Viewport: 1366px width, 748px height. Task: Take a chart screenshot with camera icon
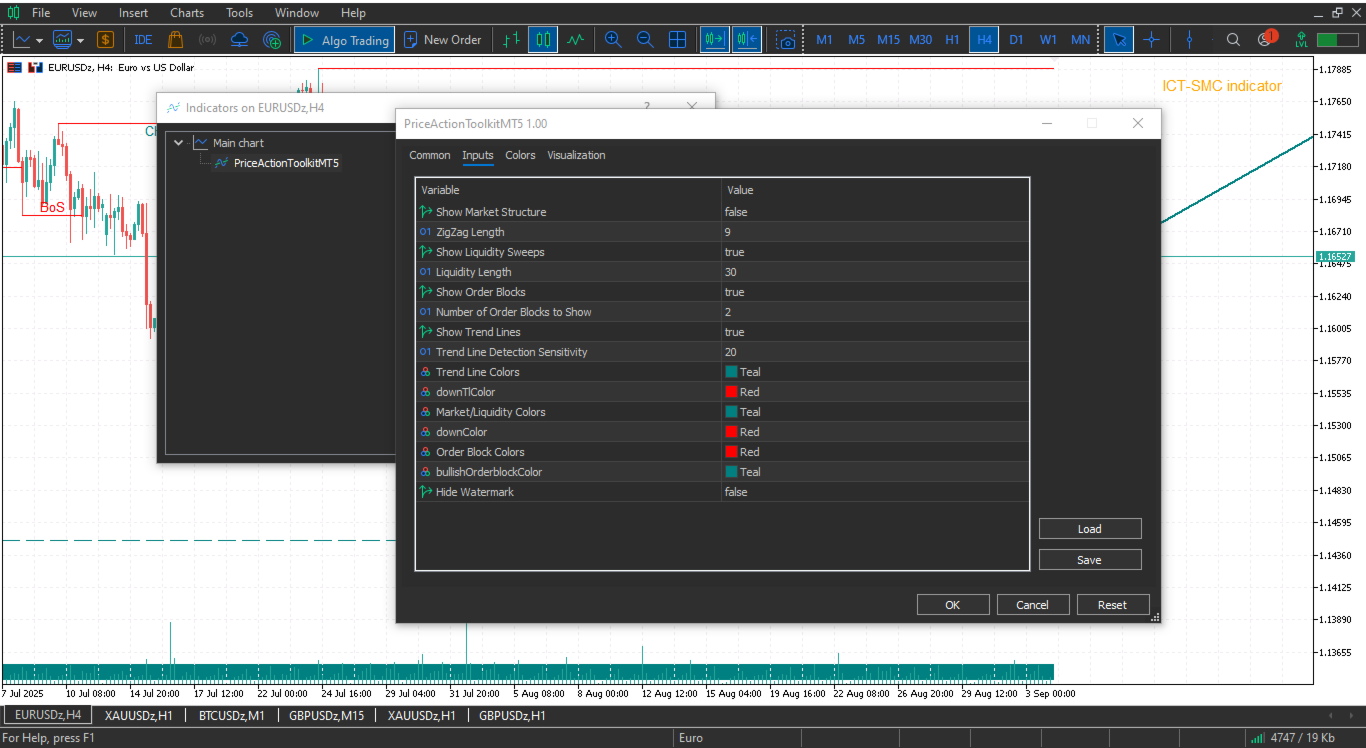(788, 40)
